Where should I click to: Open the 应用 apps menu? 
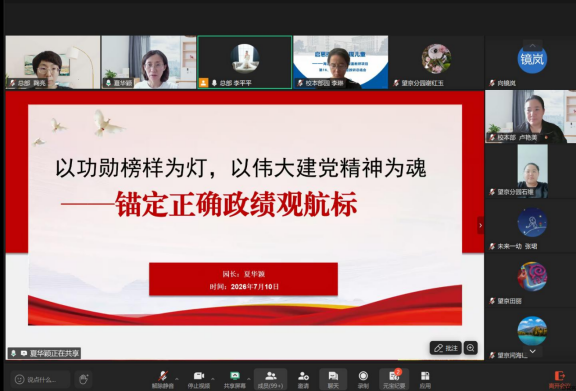pyautogui.click(x=425, y=380)
